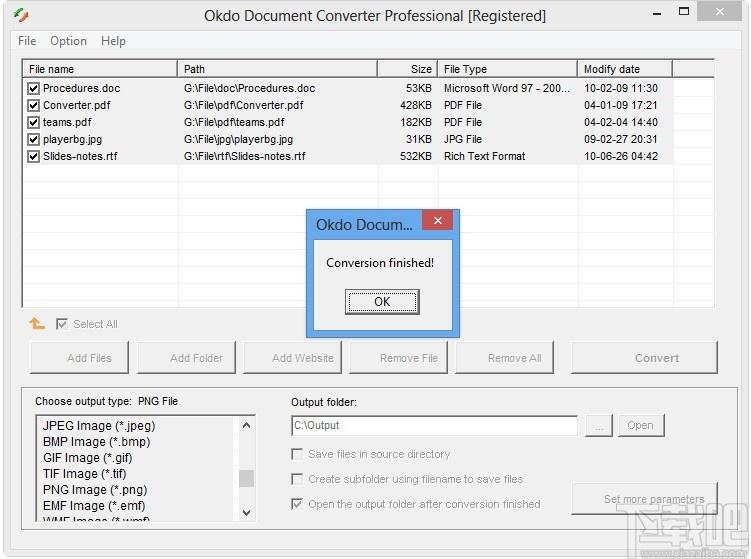Sort by Path column header
The image size is (751, 559).
tap(277, 69)
